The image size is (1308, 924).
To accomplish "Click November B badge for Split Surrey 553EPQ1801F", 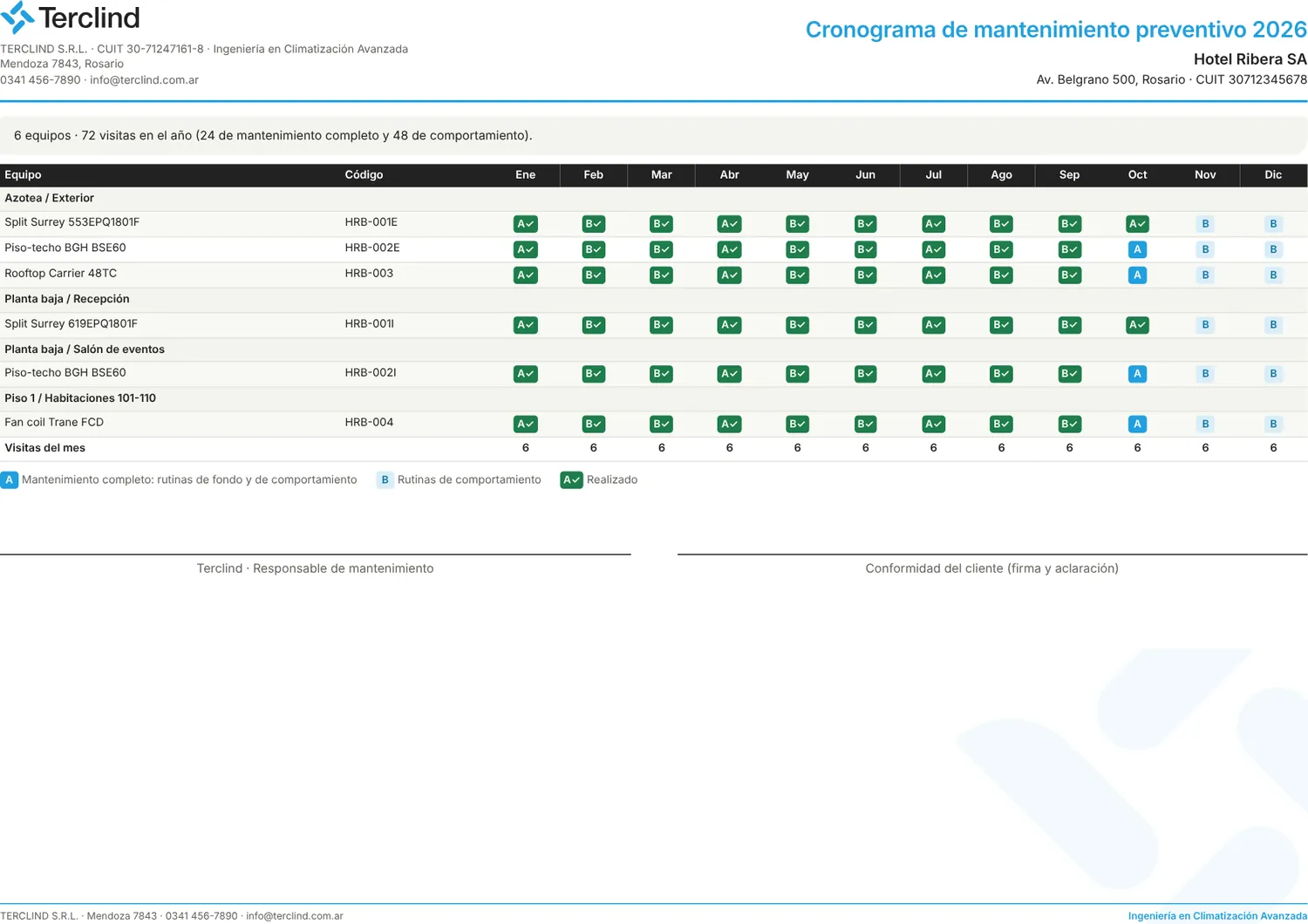I will (x=1205, y=224).
